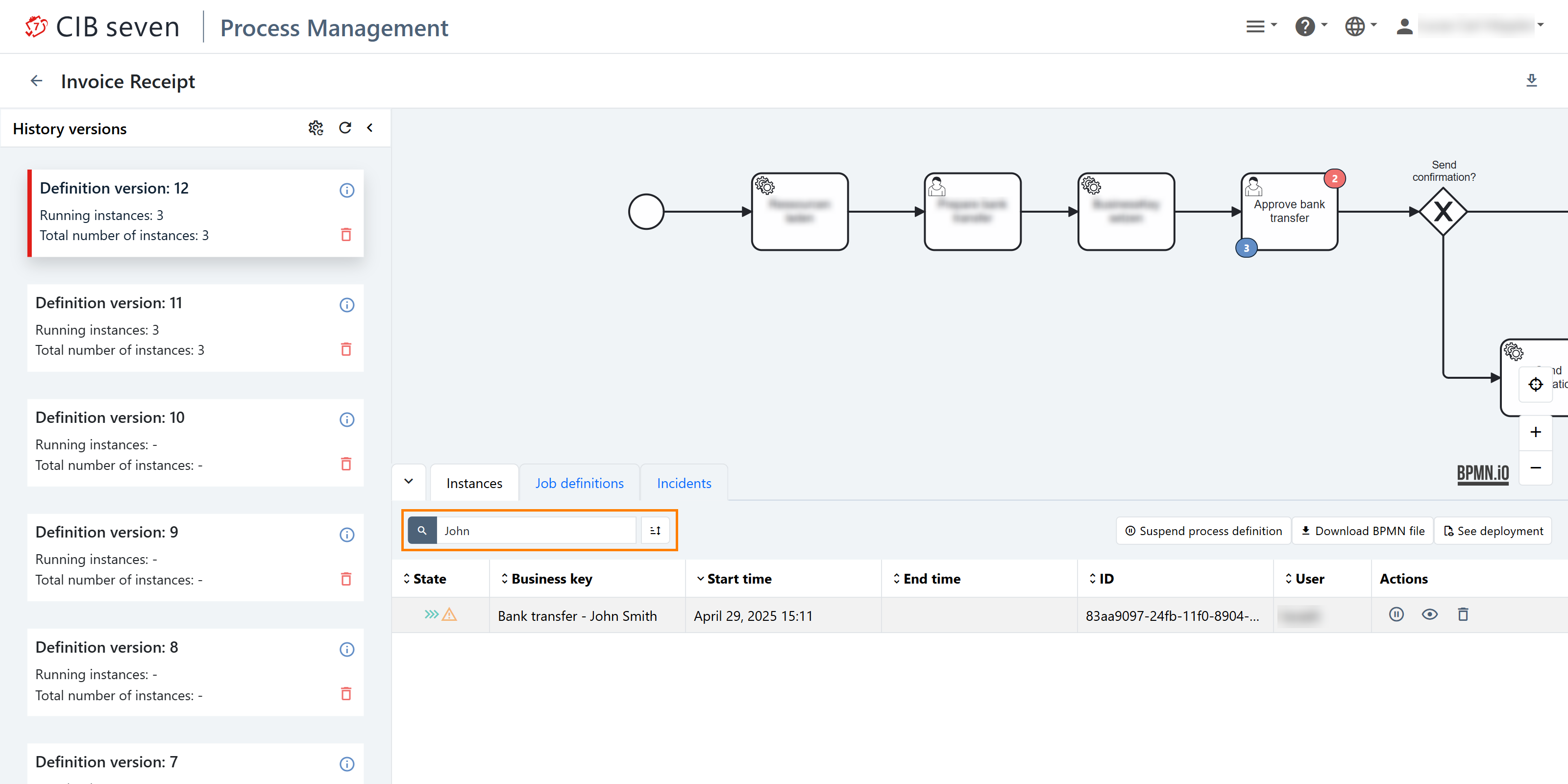The width and height of the screenshot is (1568, 784).
Task: Delete the John Smith instance
Action: click(x=1463, y=614)
